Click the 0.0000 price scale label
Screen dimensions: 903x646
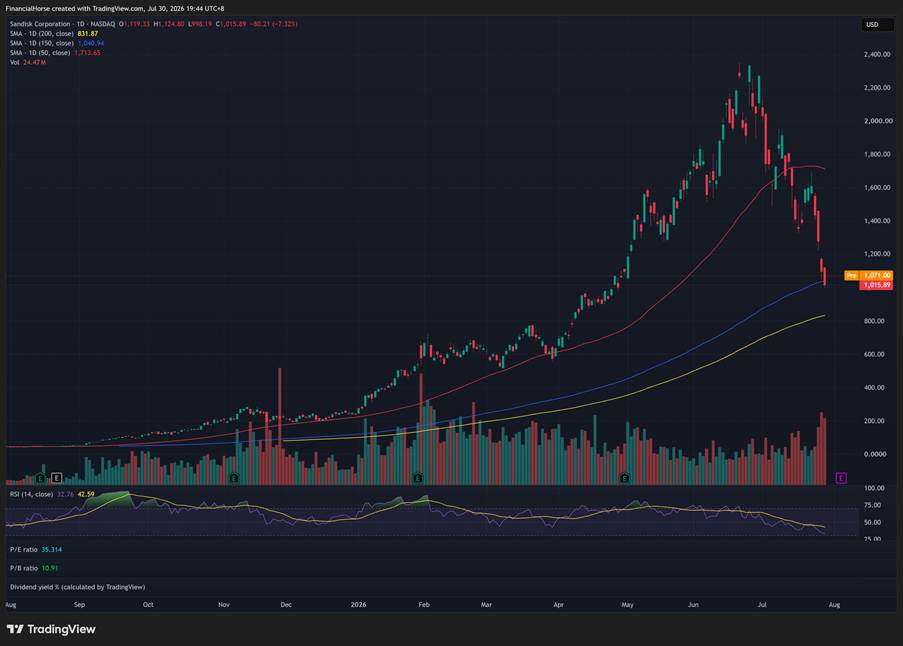875,454
